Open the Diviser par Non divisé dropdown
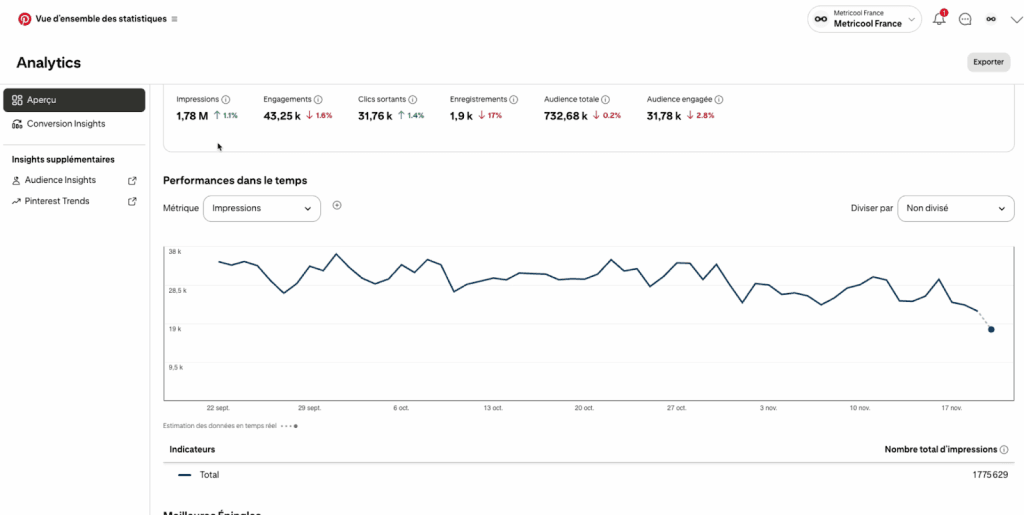This screenshot has height=515, width=1024. click(x=955, y=208)
